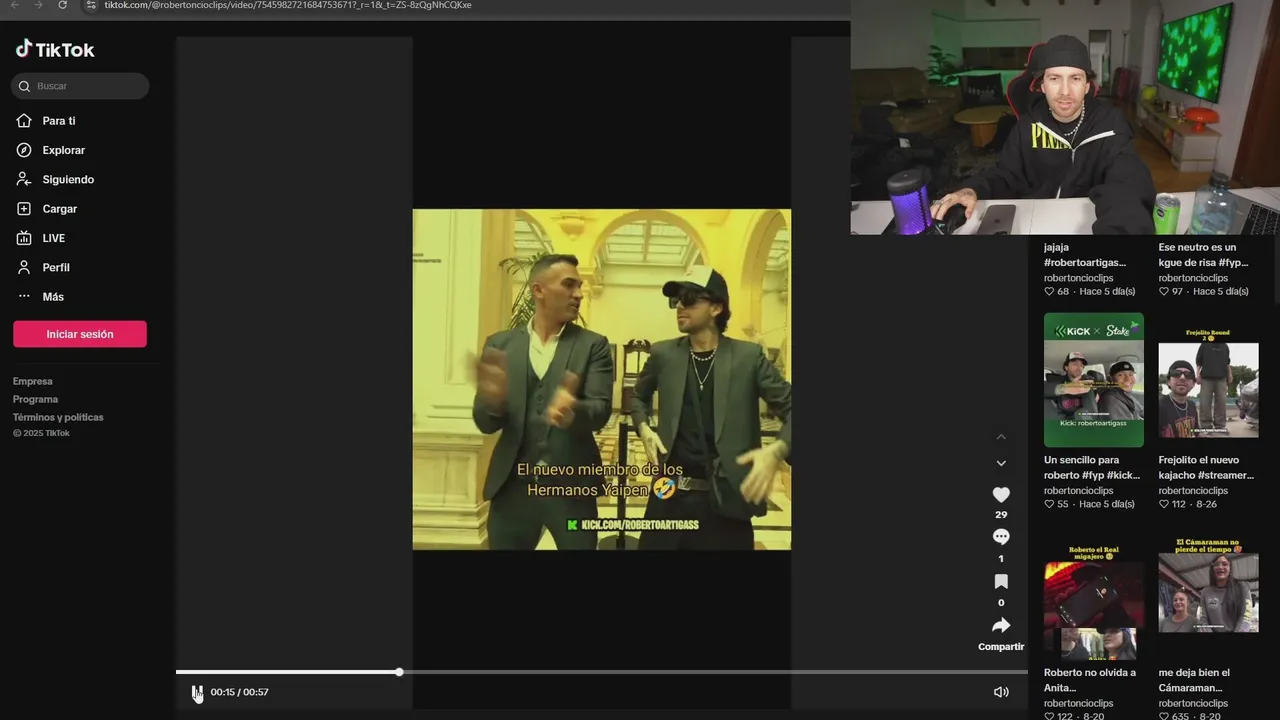Click the TikTok logo
This screenshot has width=1280, height=720.
click(55, 49)
